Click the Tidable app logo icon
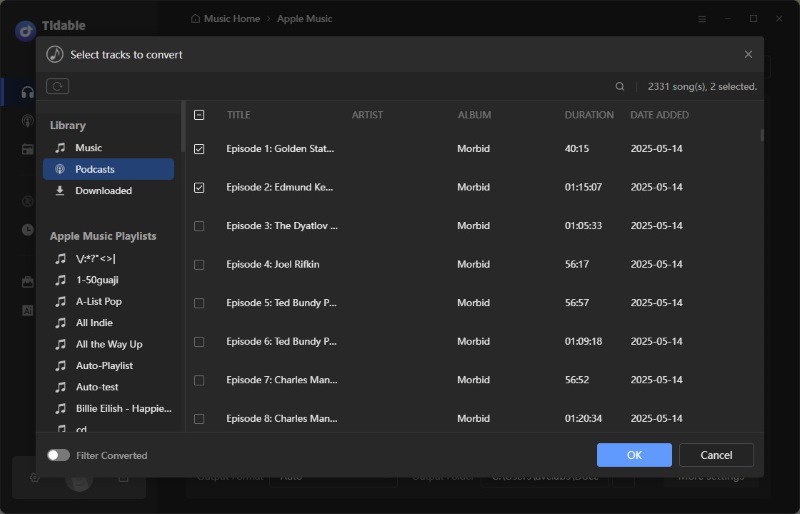The height and width of the screenshot is (514, 800). point(25,30)
